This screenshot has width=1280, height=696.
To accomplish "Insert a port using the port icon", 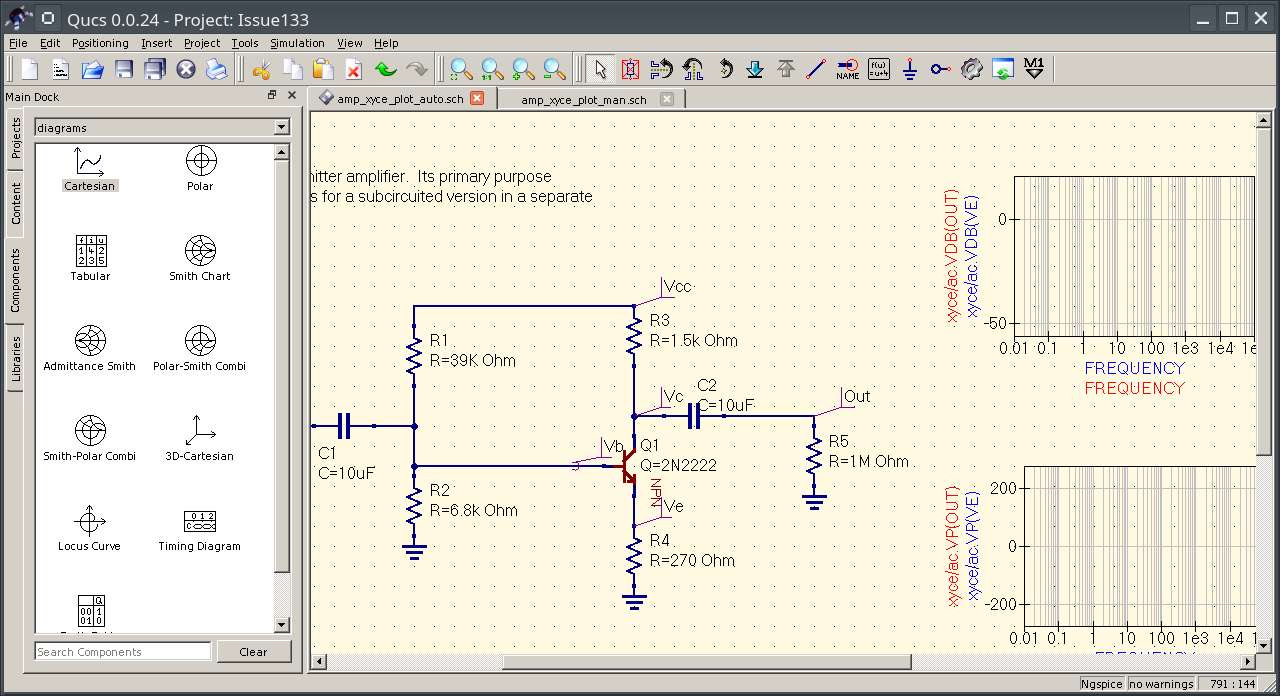I will (x=938, y=69).
